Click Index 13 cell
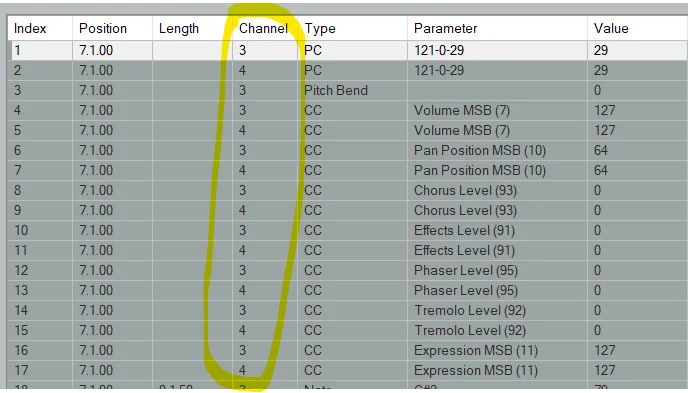Image resolution: width=688 pixels, height=393 pixels. tap(40, 290)
